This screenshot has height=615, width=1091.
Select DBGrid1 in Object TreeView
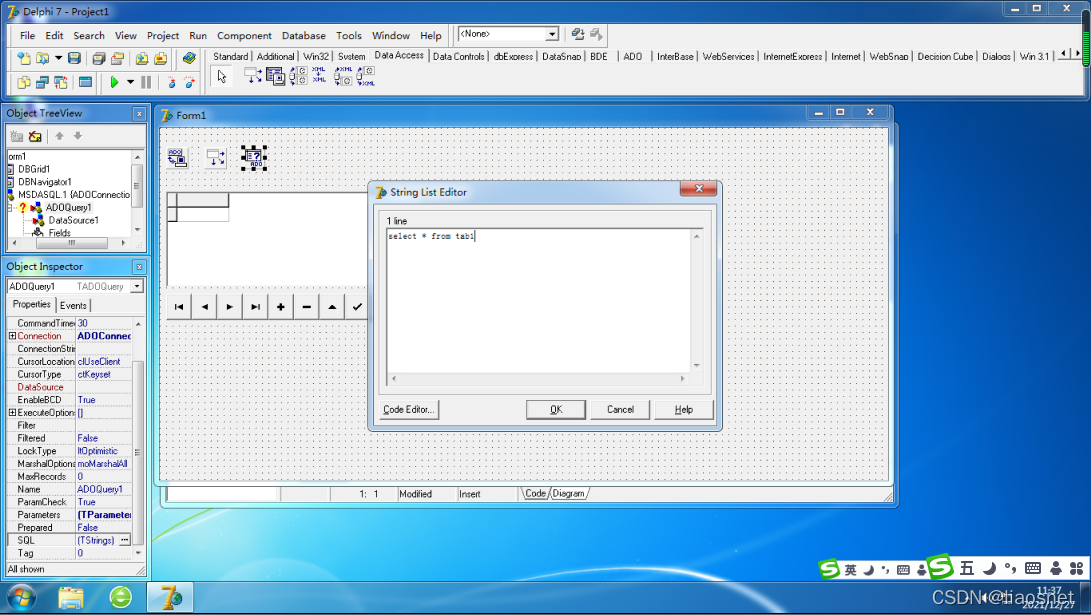[x=33, y=169]
